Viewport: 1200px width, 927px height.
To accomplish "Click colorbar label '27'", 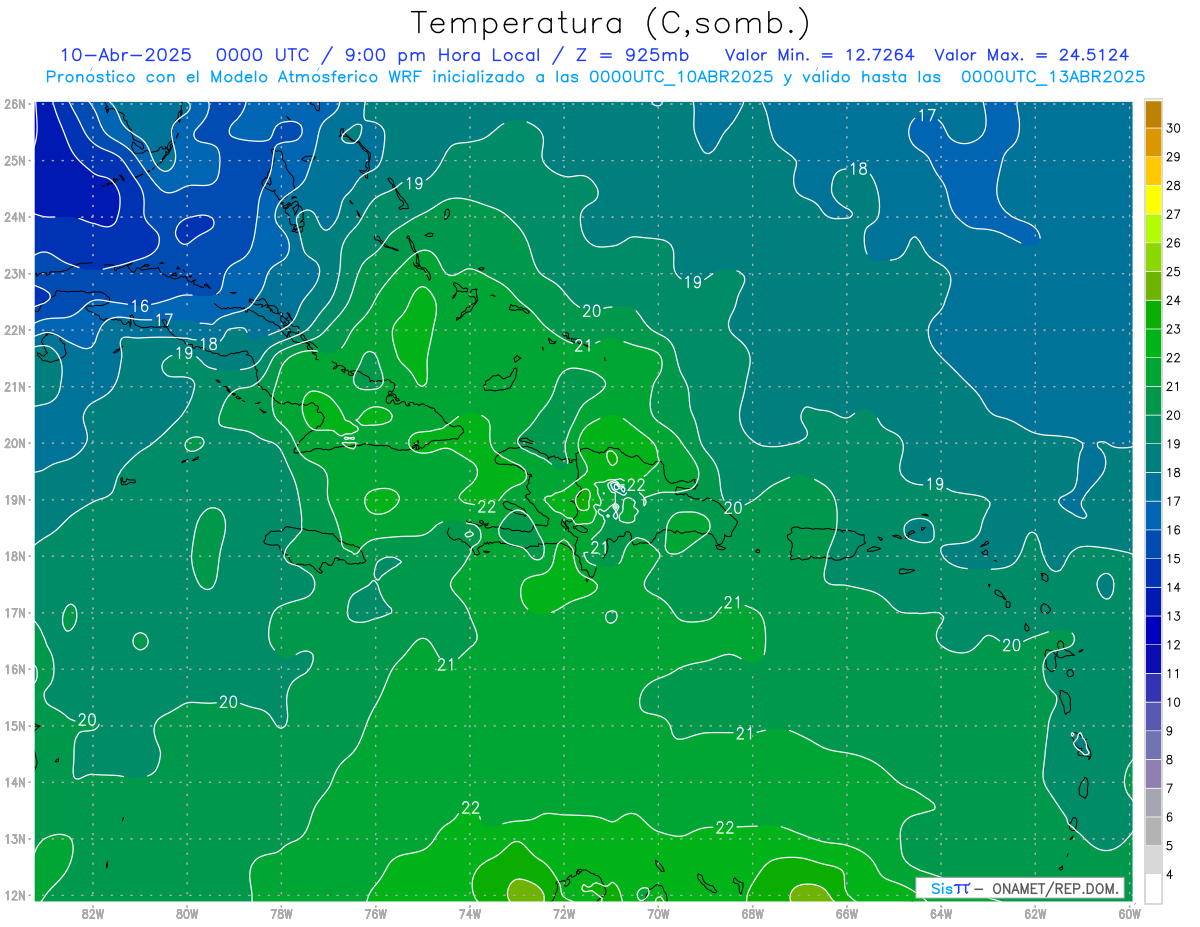I will coord(1174,214).
